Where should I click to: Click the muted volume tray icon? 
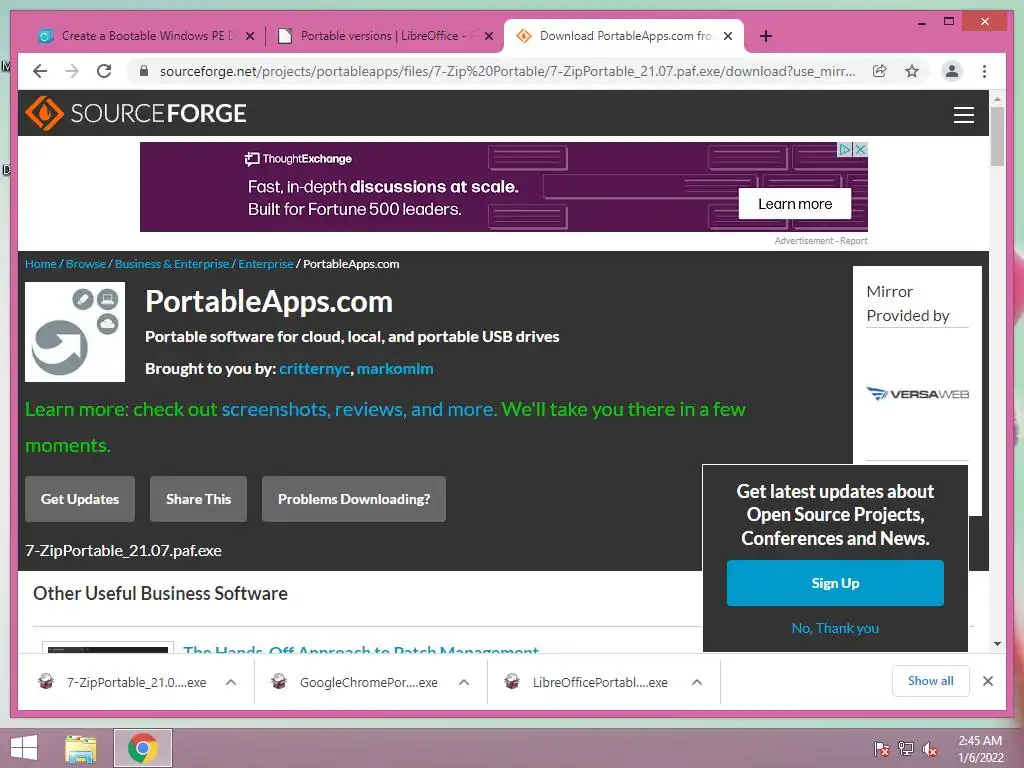pyautogui.click(x=930, y=749)
